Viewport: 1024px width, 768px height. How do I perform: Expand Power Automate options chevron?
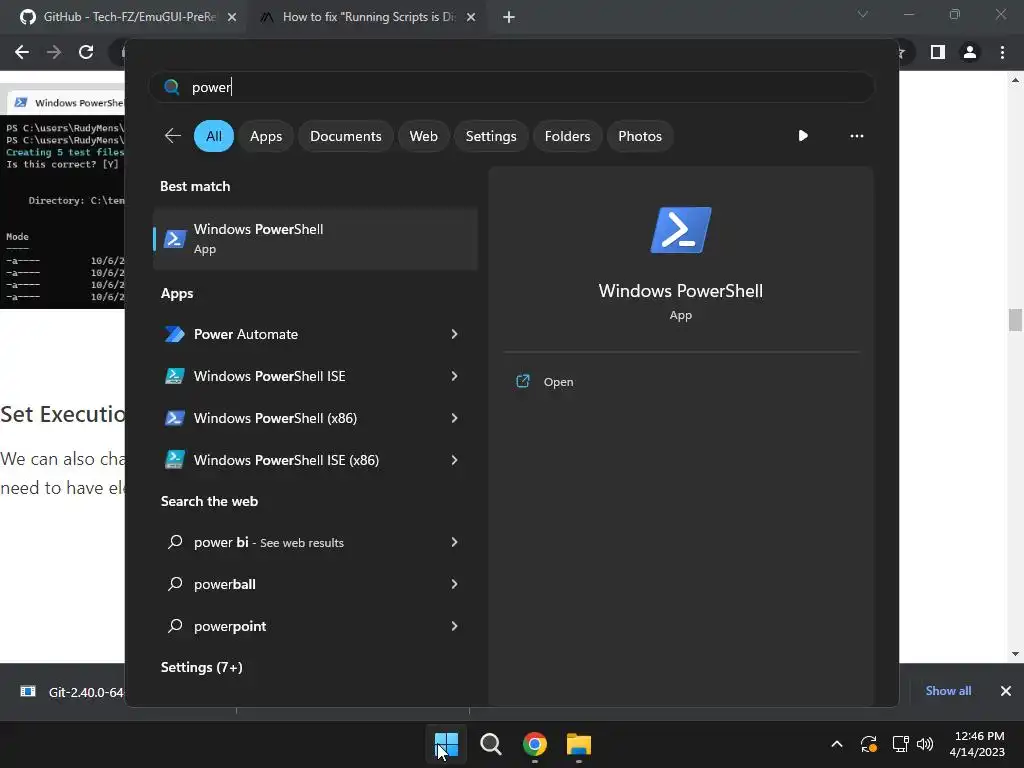coord(455,334)
